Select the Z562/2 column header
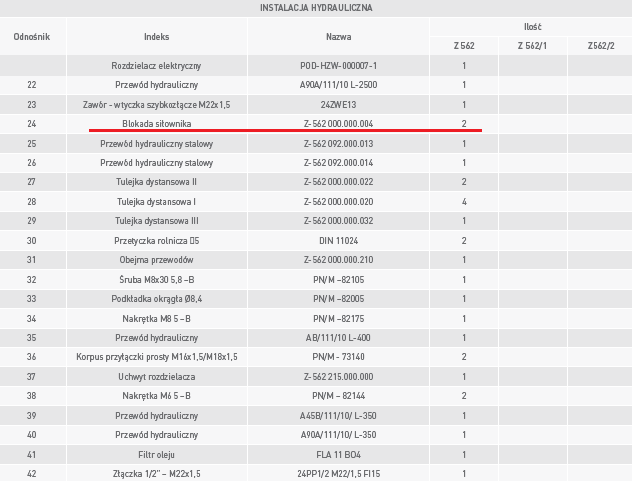This screenshot has height=481, width=632. tap(601, 46)
